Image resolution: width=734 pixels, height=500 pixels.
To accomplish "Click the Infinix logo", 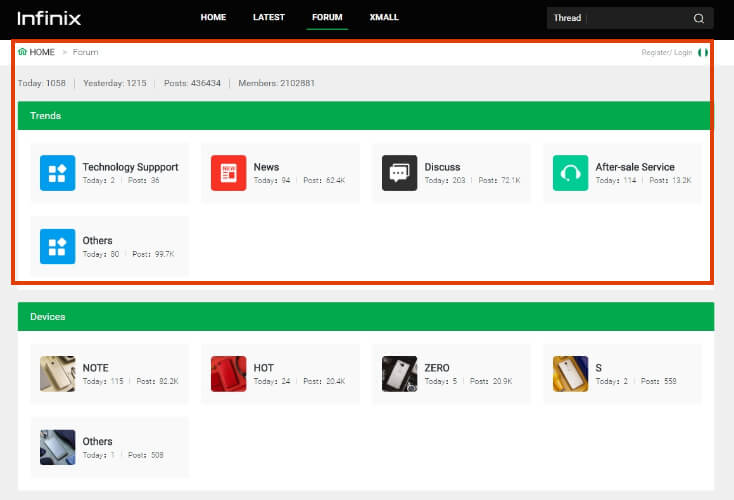I will pos(49,18).
